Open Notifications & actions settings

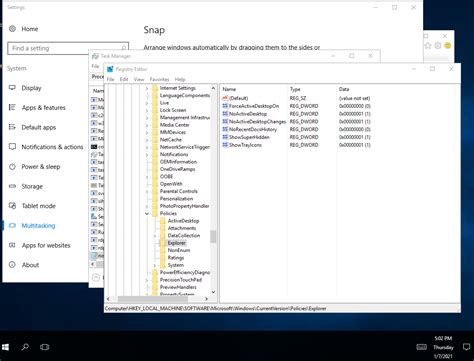[x=52, y=147]
